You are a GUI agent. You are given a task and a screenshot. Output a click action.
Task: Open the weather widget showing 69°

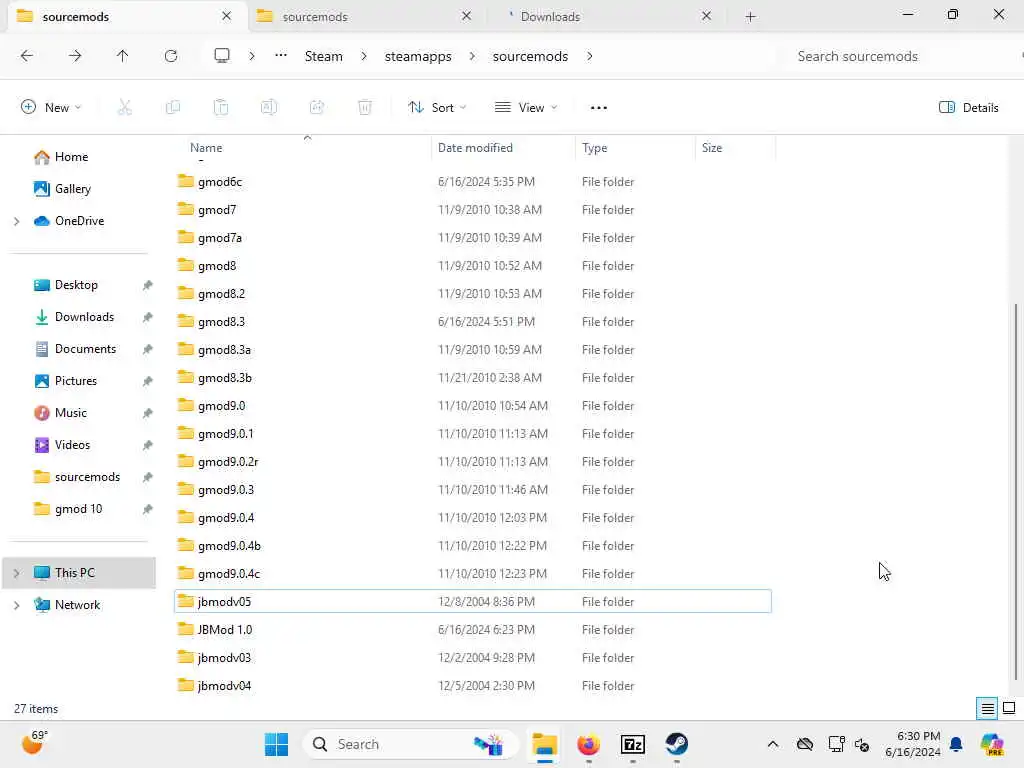[x=35, y=743]
